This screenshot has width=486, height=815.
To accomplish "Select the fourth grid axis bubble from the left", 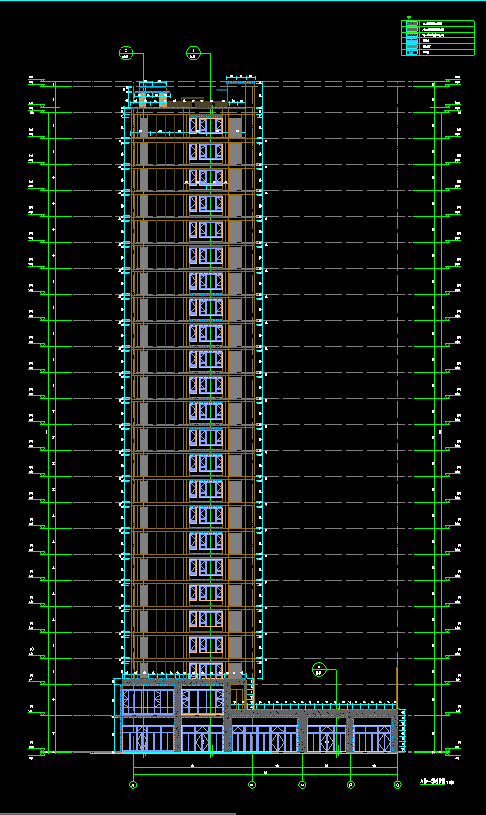I will (x=350, y=785).
